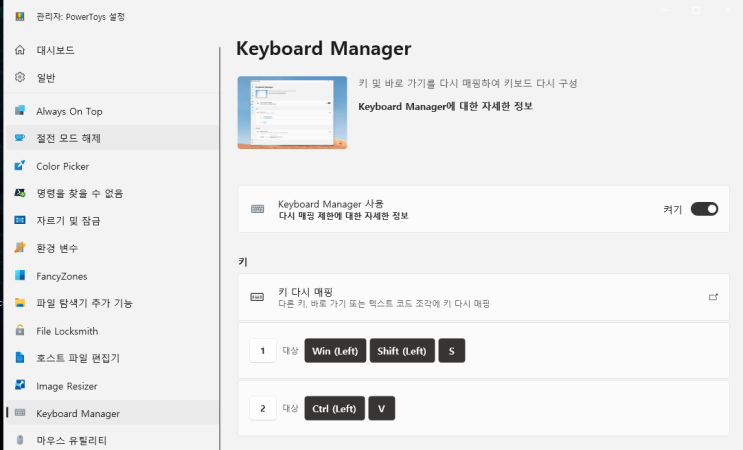The width and height of the screenshot is (743, 450).
Task: Open FancyZones settings page
Action: [112, 276]
